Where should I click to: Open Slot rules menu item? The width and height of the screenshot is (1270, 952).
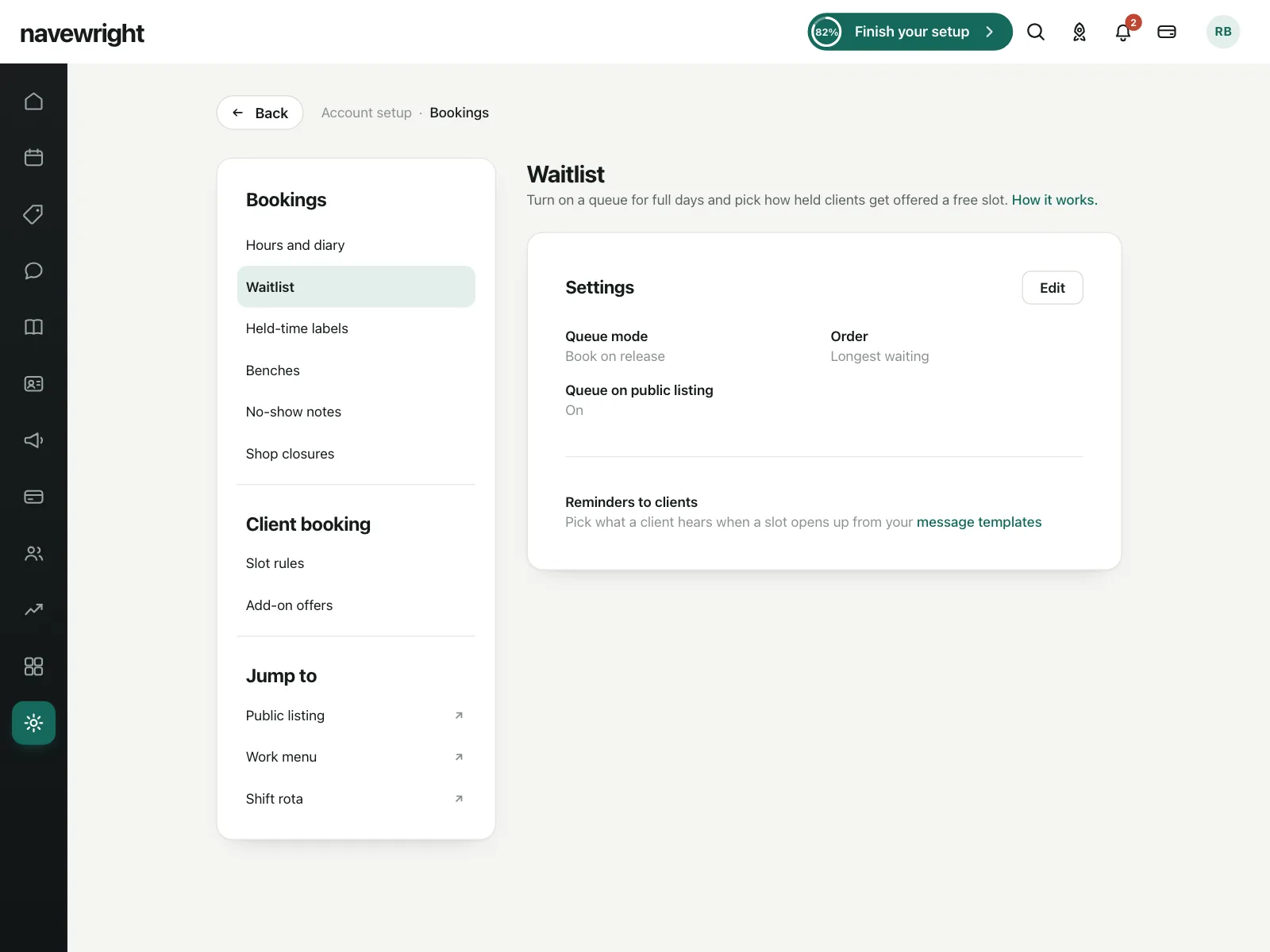point(356,563)
